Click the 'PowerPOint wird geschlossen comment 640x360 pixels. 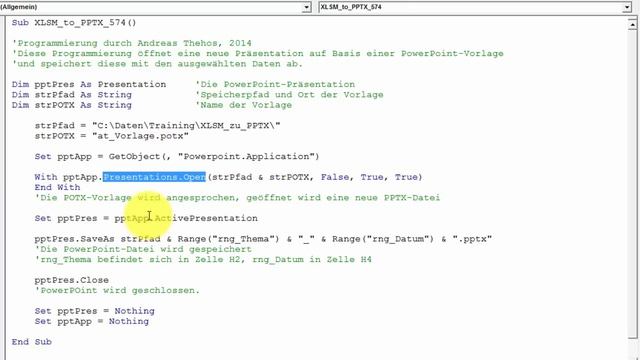click(117, 291)
